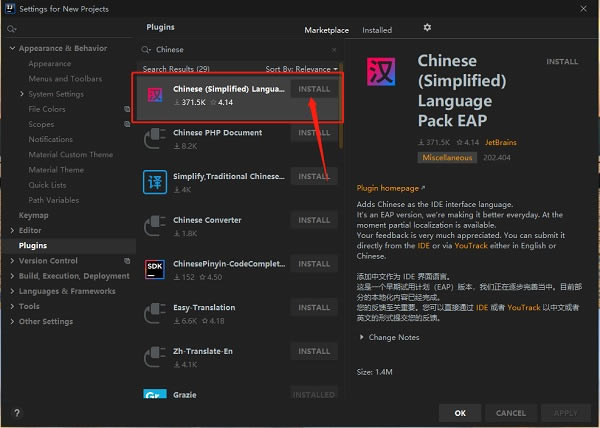Click INSTALL in the plugin details pane

click(x=562, y=62)
